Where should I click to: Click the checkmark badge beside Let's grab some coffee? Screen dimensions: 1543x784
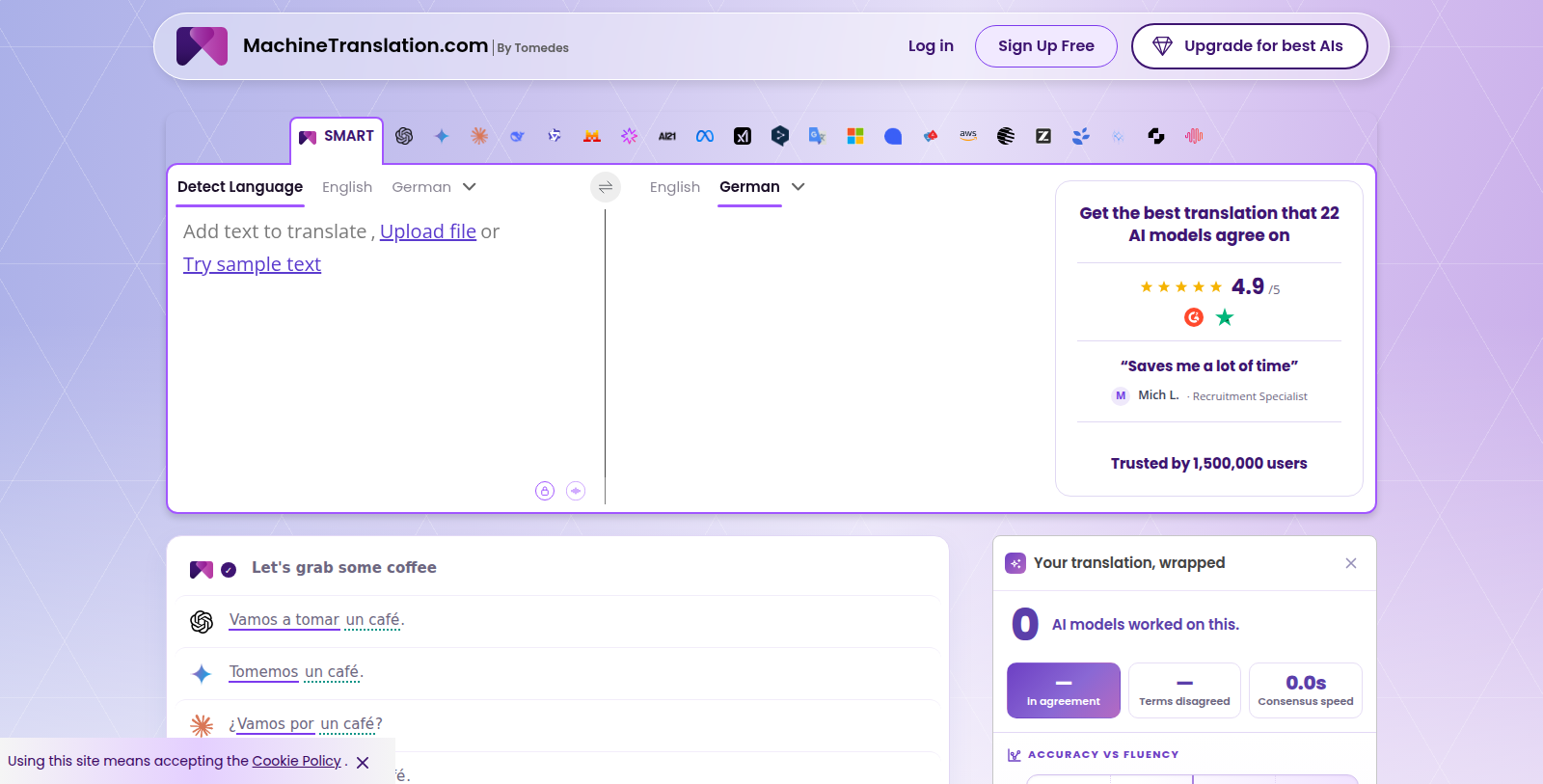(229, 570)
